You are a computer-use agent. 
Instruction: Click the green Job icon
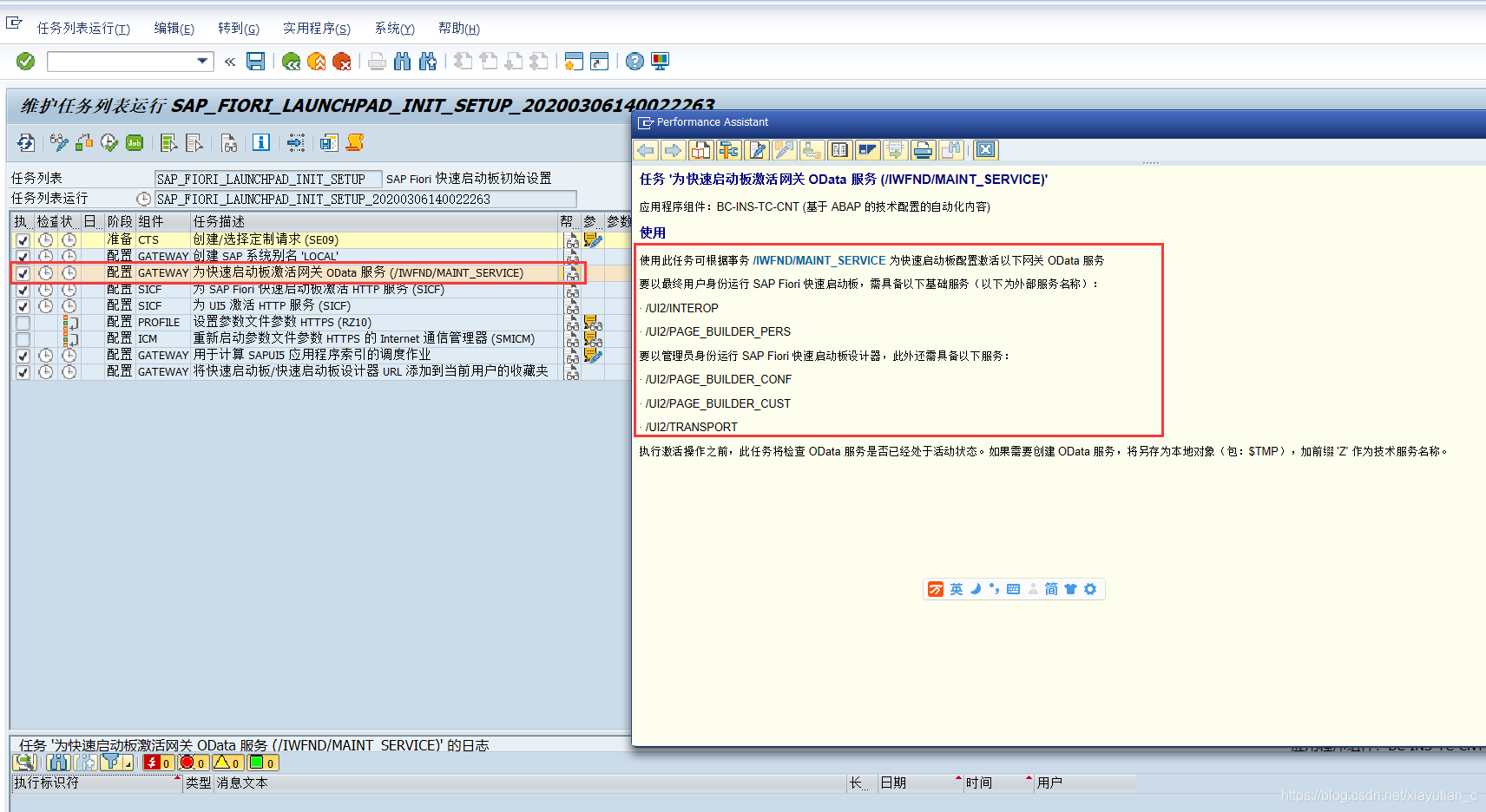(135, 142)
